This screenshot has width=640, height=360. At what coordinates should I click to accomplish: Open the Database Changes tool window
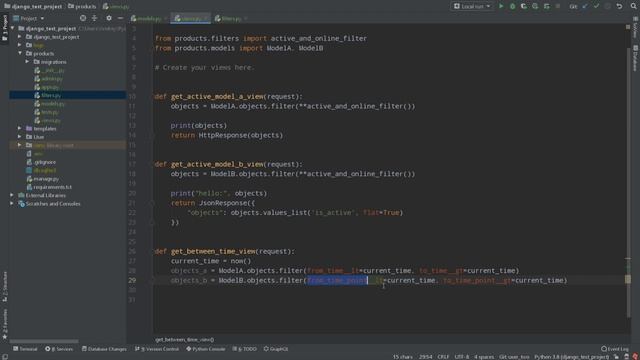(x=104, y=349)
